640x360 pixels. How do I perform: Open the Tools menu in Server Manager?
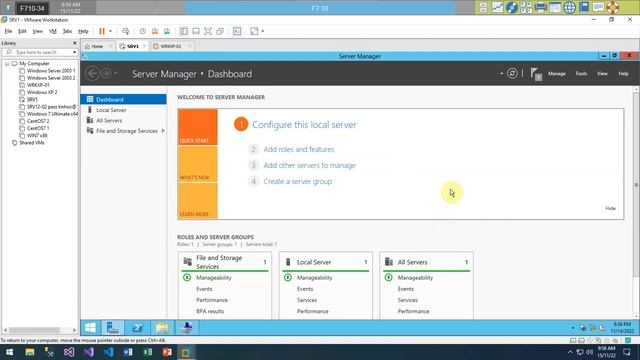581,73
